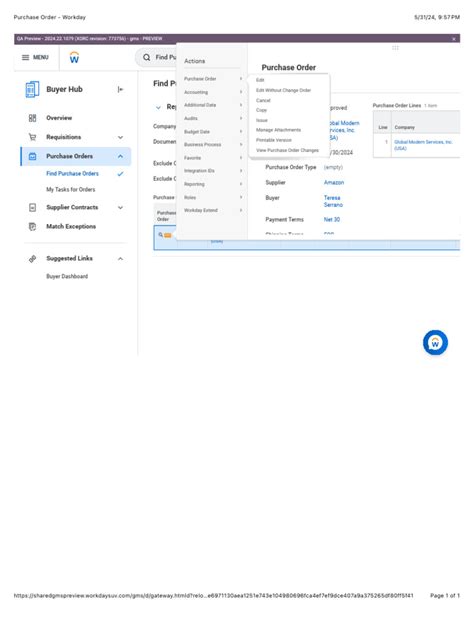Viewport: 474px width, 632px height.
Task: Click the Purchase Order popup title
Action: tap(289, 68)
